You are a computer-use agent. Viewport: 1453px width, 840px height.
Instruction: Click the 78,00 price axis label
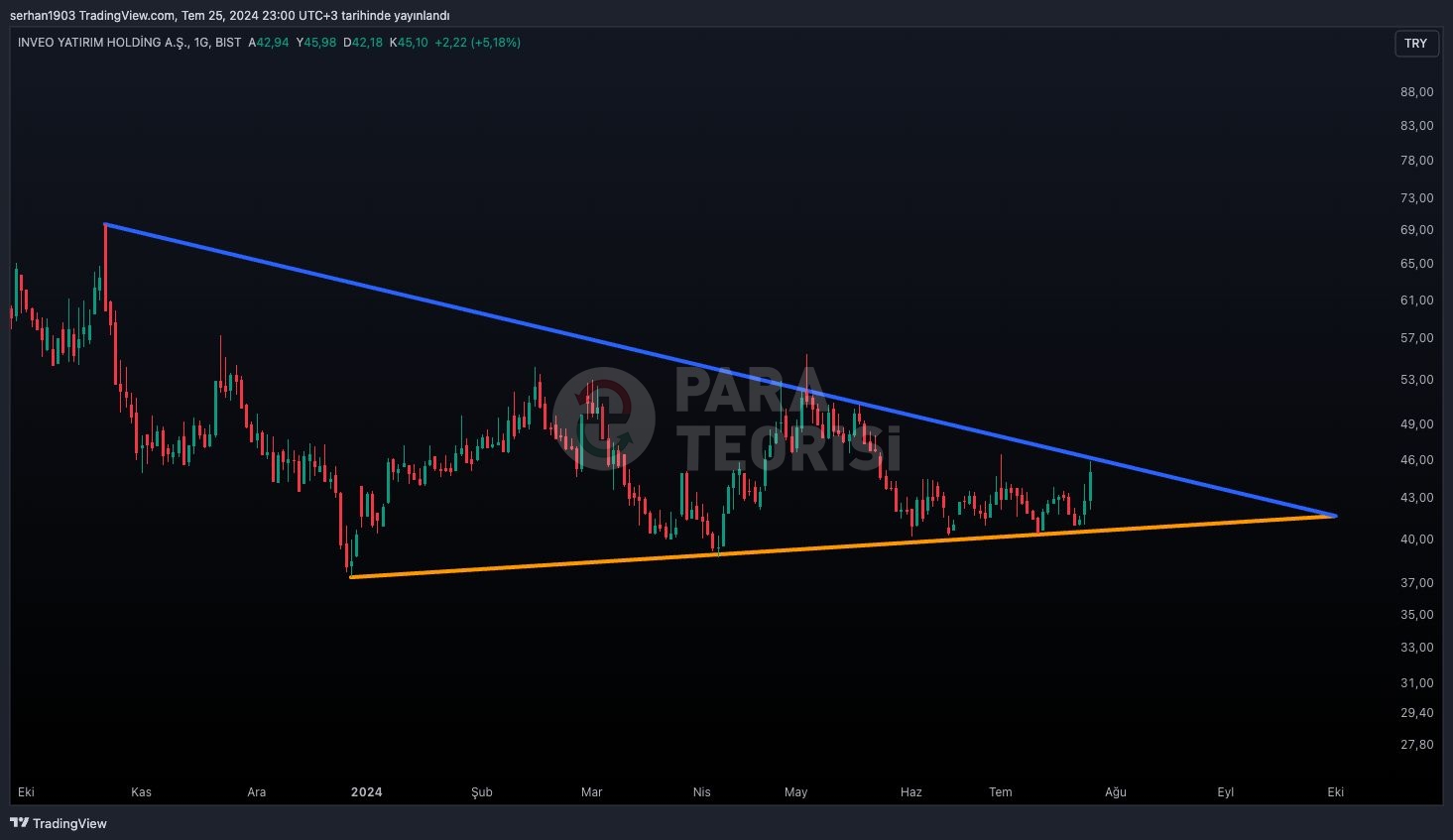1416,160
